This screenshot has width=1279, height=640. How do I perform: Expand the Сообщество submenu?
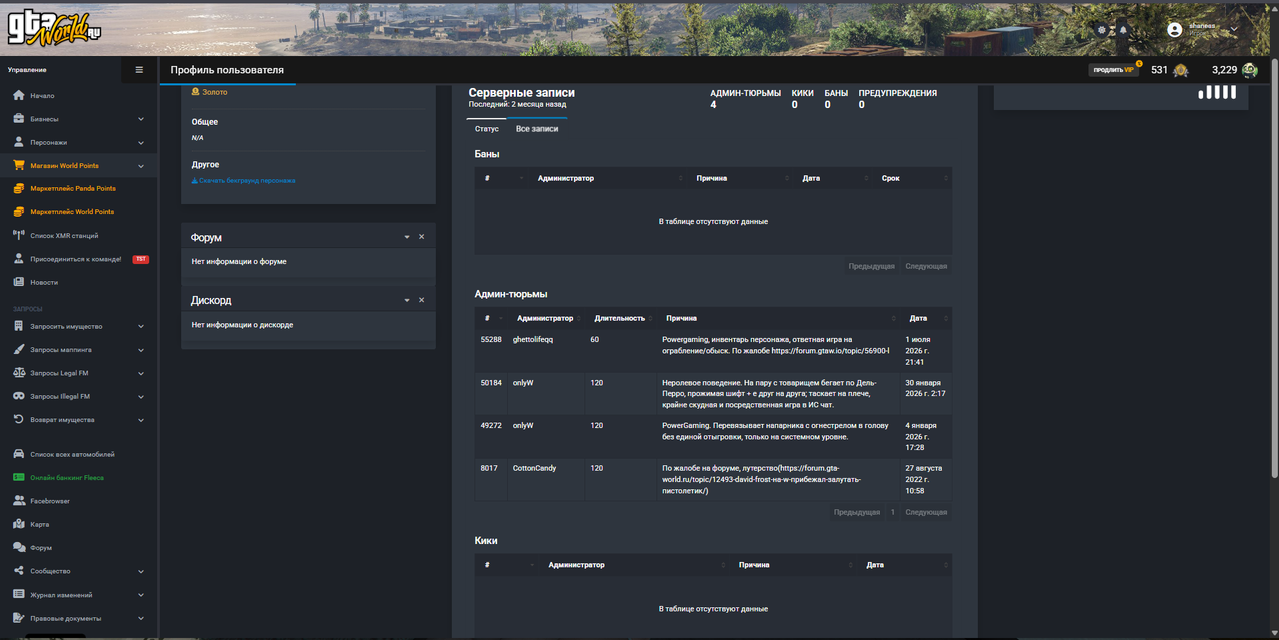[141, 571]
